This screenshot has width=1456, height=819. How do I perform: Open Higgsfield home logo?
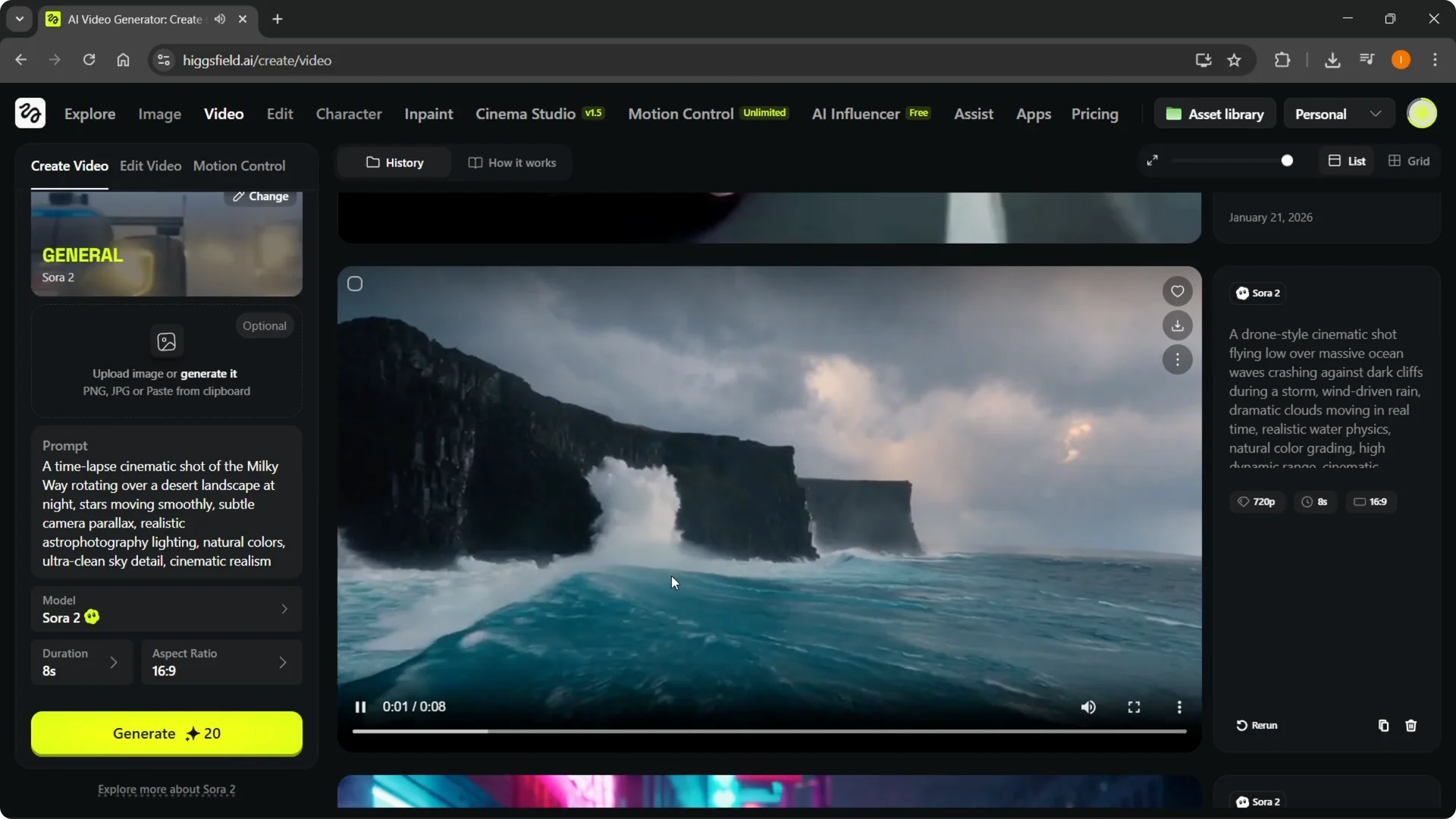tap(30, 114)
